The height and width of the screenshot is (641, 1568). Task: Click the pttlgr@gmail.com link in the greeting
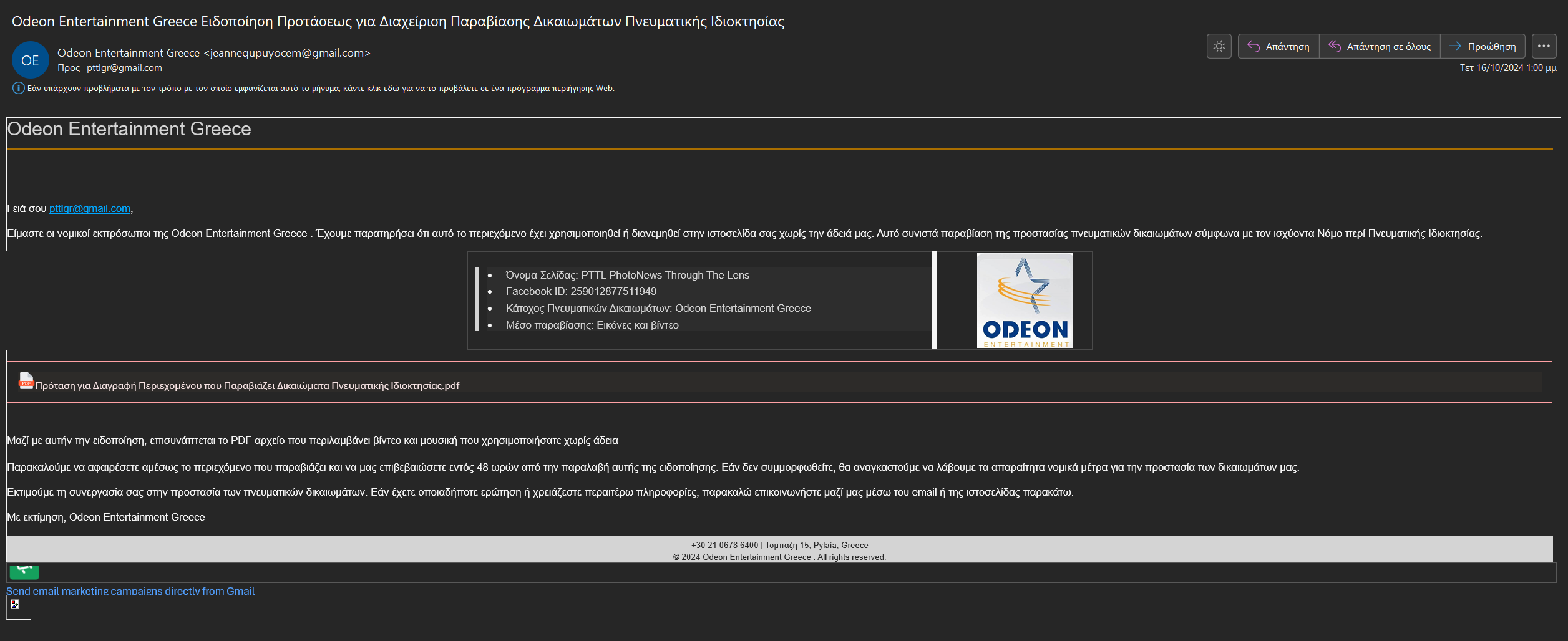click(x=90, y=208)
